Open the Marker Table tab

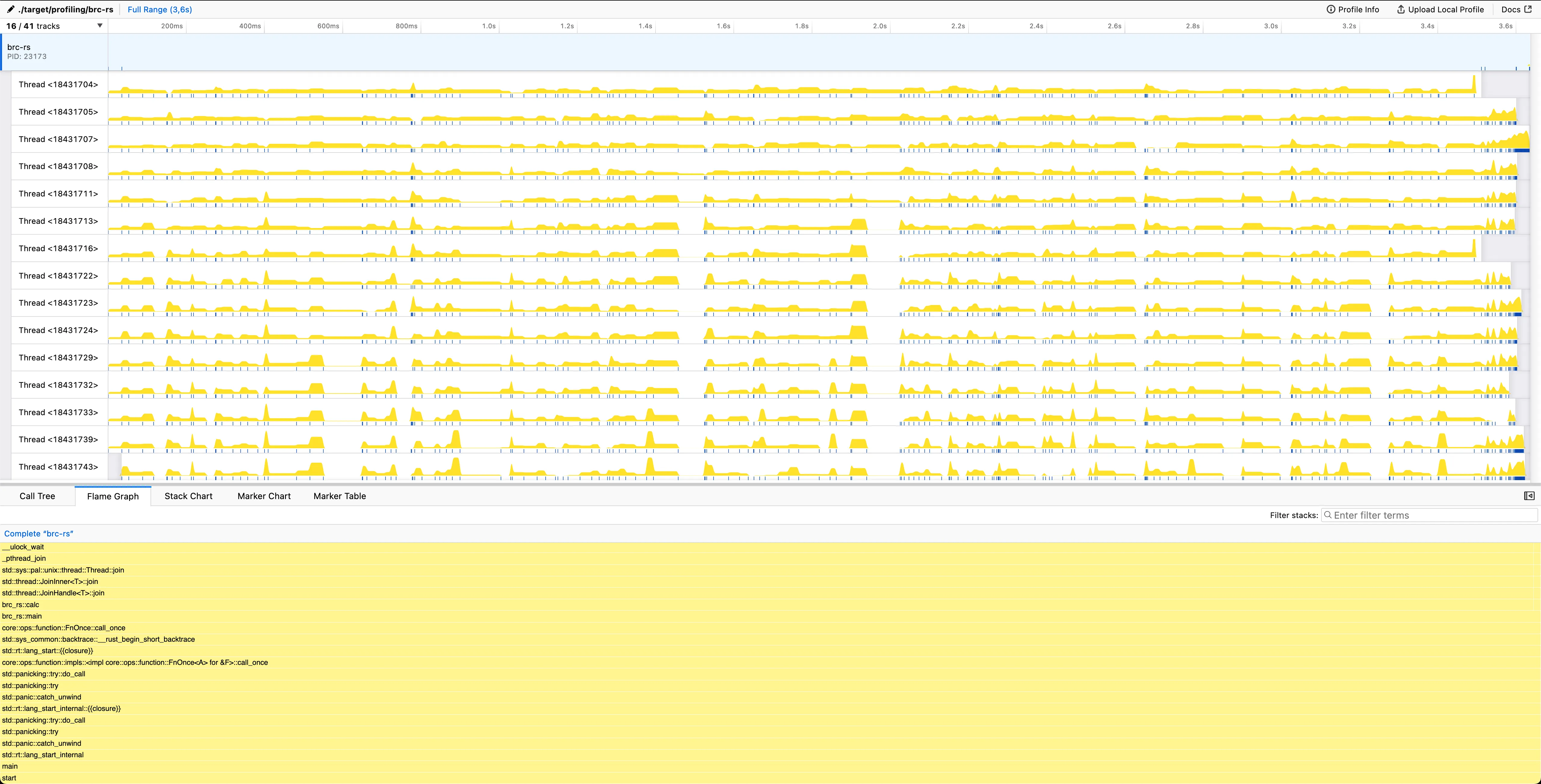339,496
